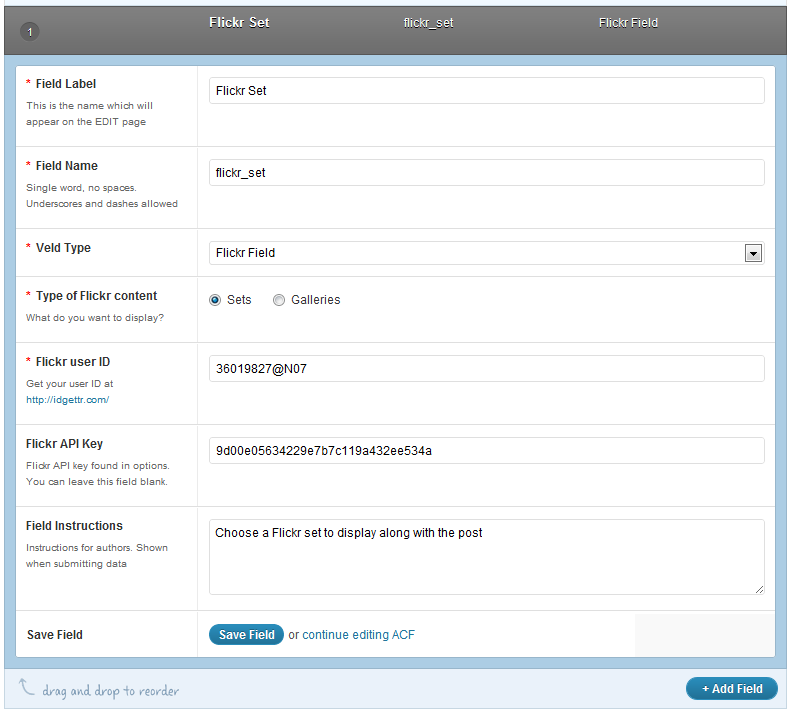Select the Sets radio button

click(215, 300)
